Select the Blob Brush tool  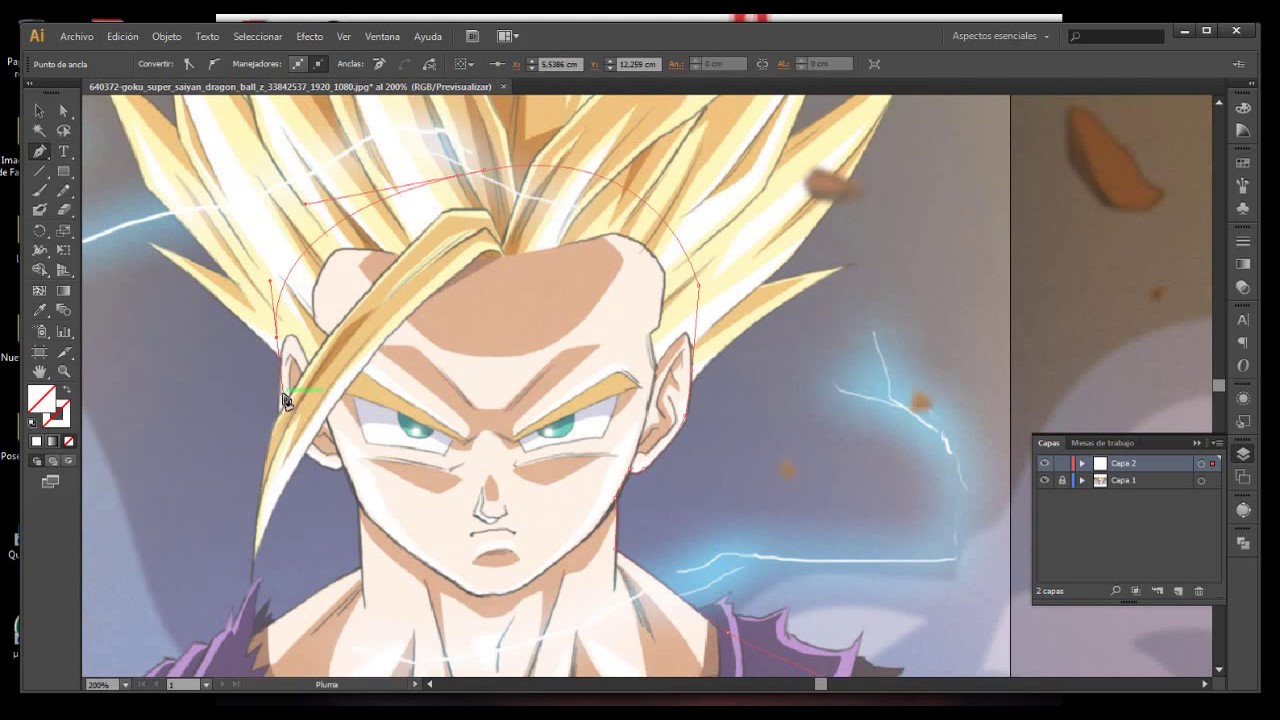pyautogui.click(x=39, y=211)
